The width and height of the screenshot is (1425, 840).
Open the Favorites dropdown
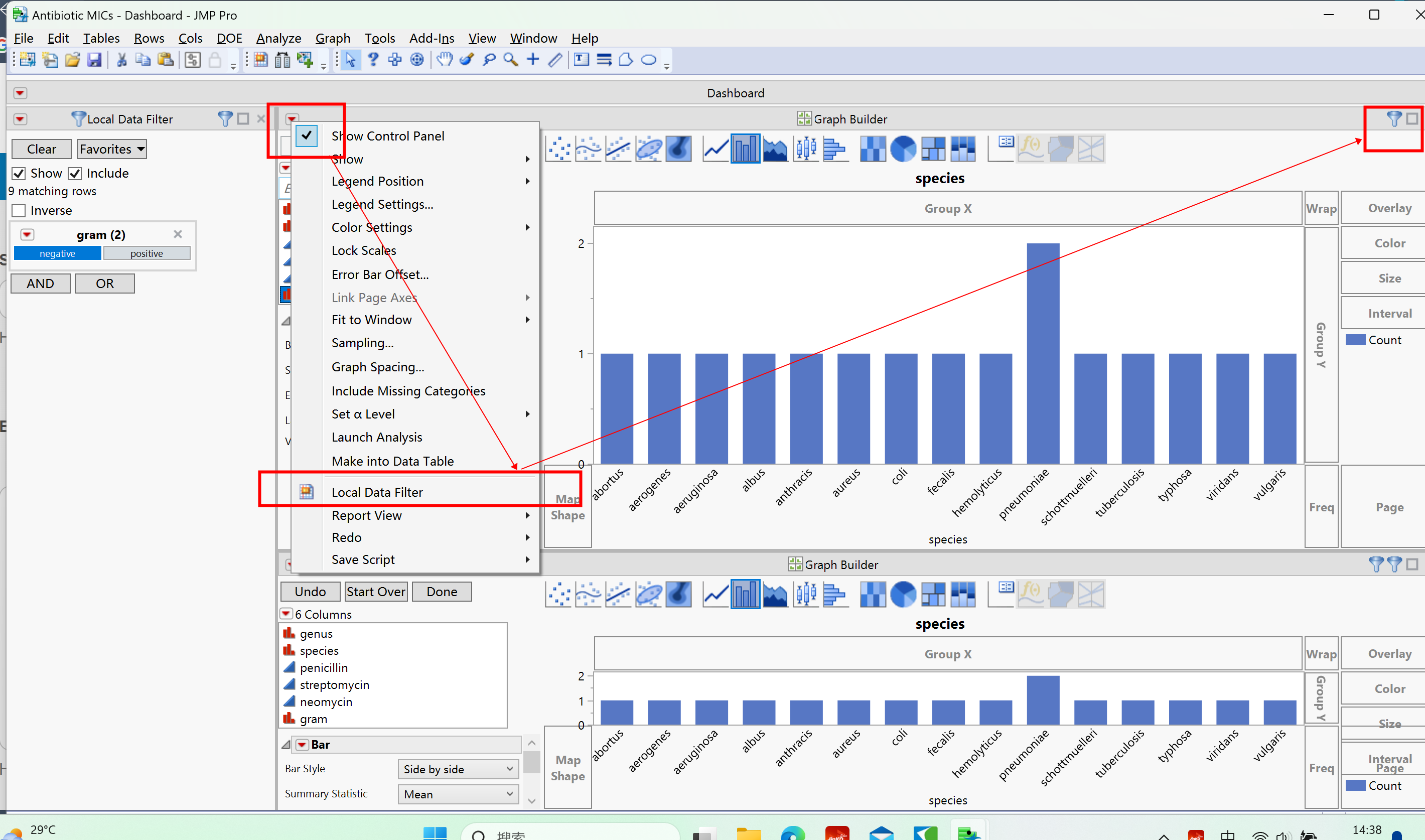click(x=111, y=149)
